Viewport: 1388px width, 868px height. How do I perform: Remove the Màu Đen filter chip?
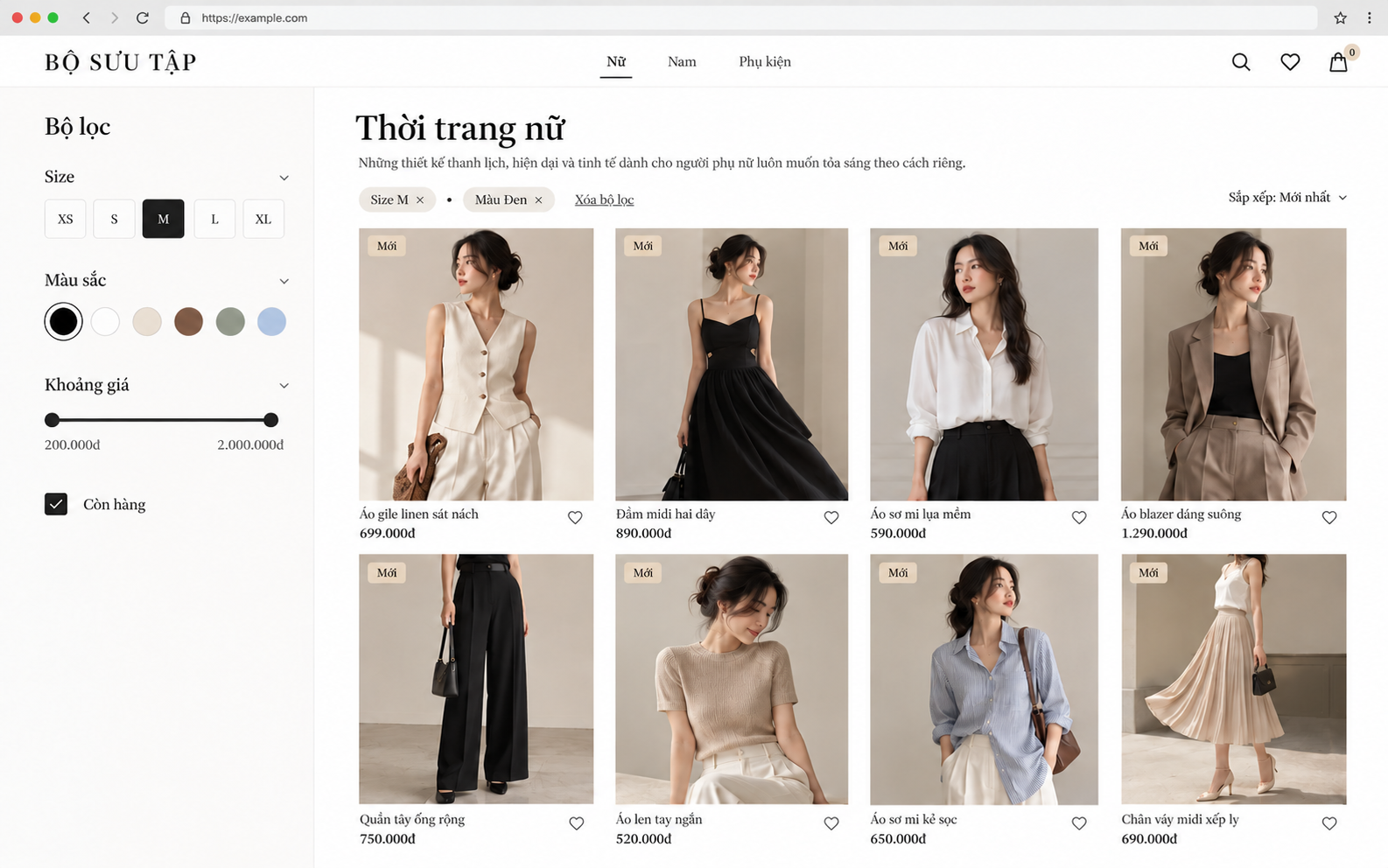[x=539, y=200]
